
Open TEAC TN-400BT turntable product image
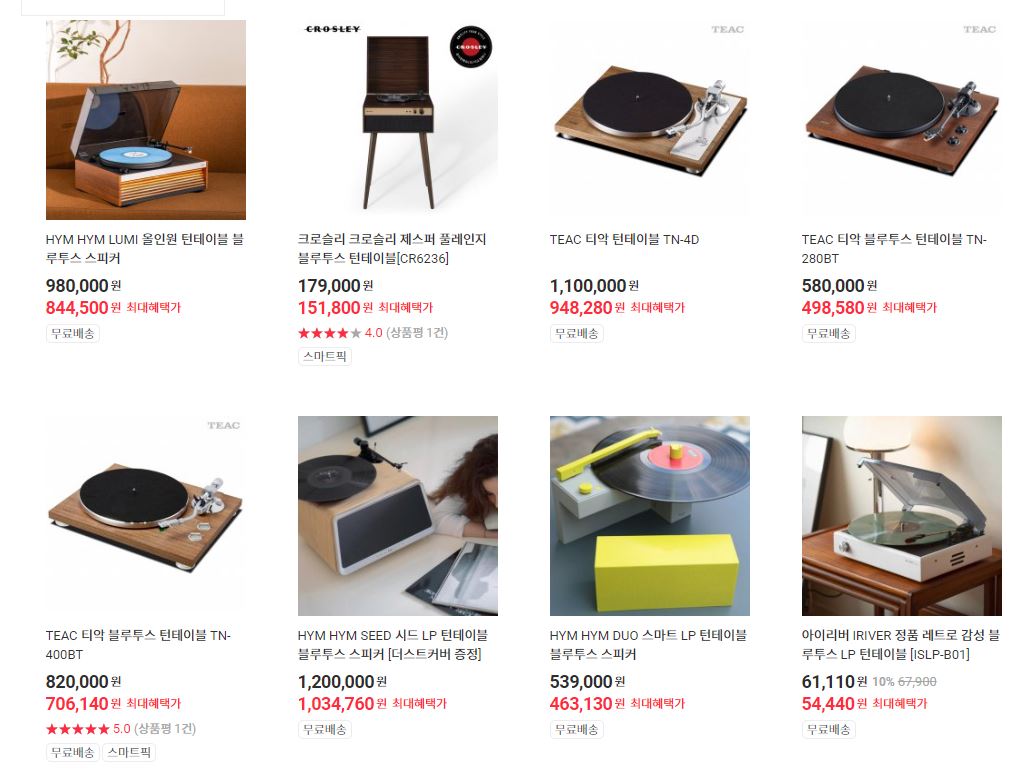pos(145,516)
